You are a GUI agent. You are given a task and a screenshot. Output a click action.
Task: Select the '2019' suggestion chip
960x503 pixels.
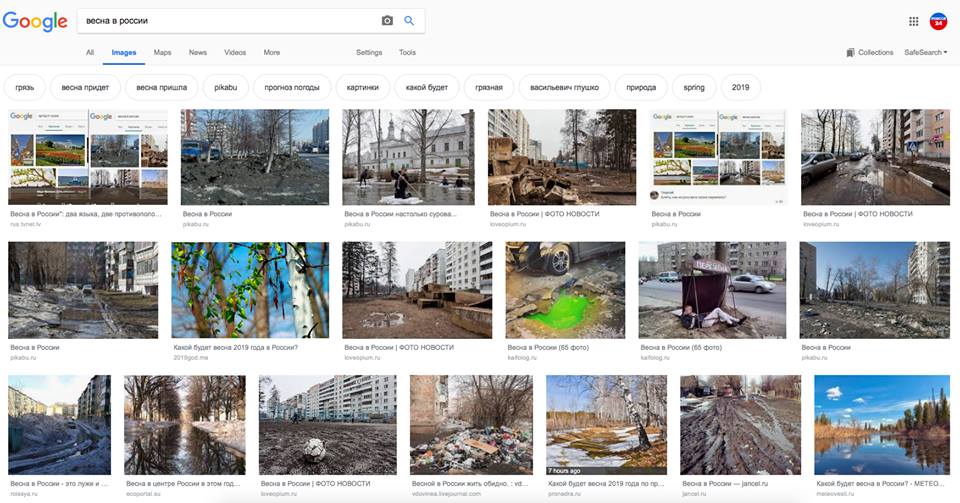coord(740,87)
